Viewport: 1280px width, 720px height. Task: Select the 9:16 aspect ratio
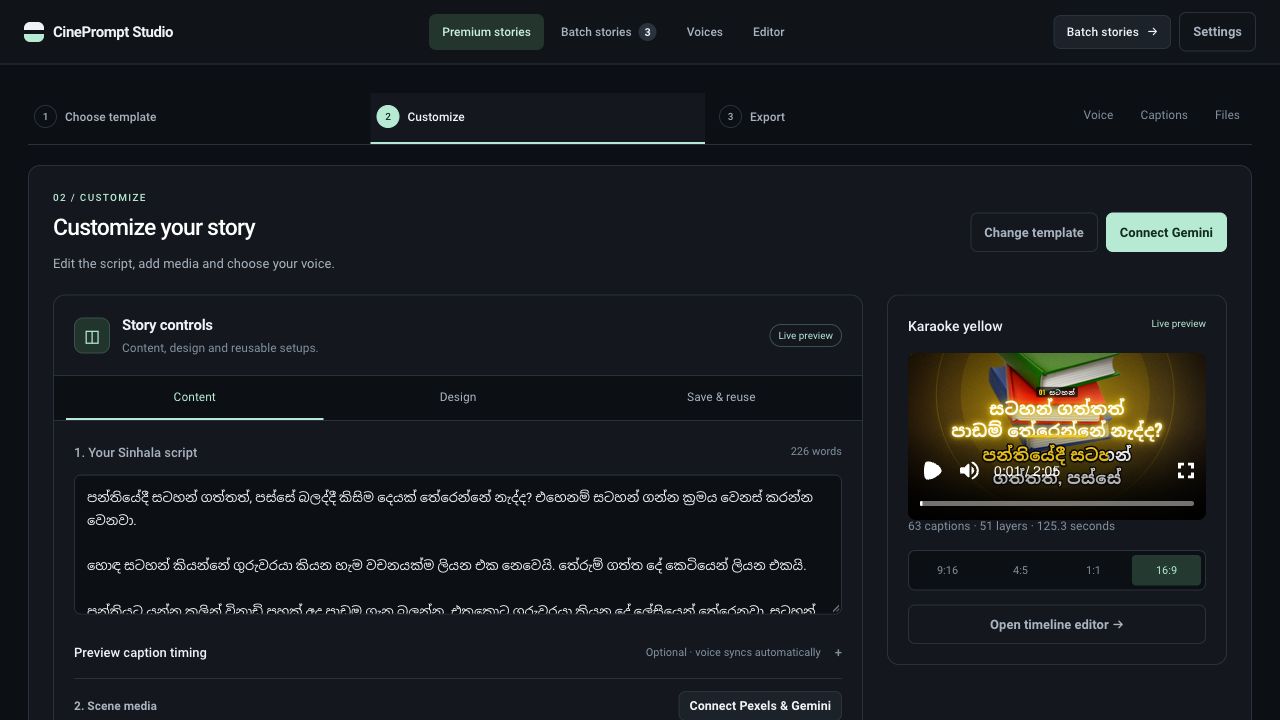point(947,570)
